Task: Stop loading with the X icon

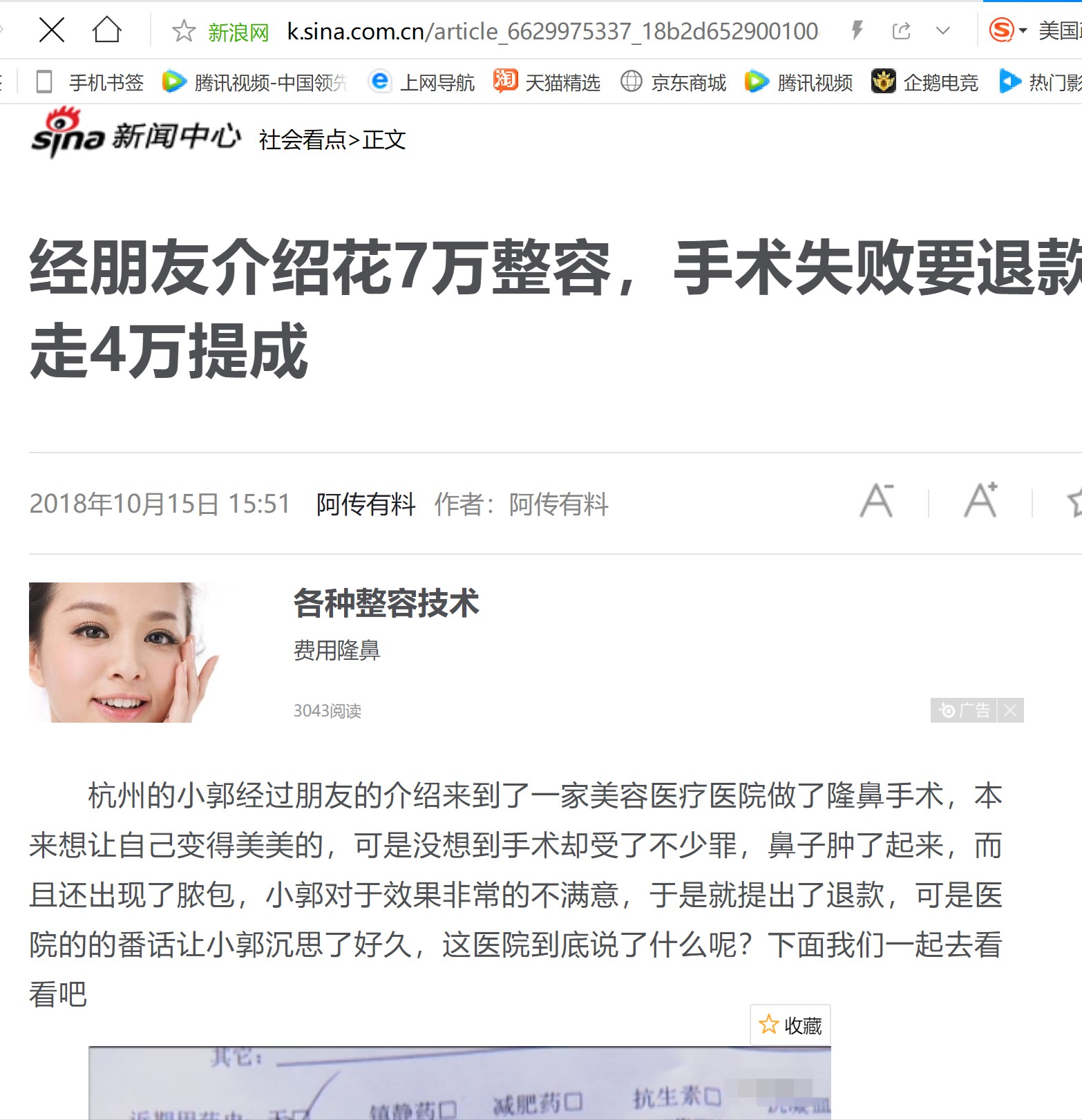Action: click(52, 30)
